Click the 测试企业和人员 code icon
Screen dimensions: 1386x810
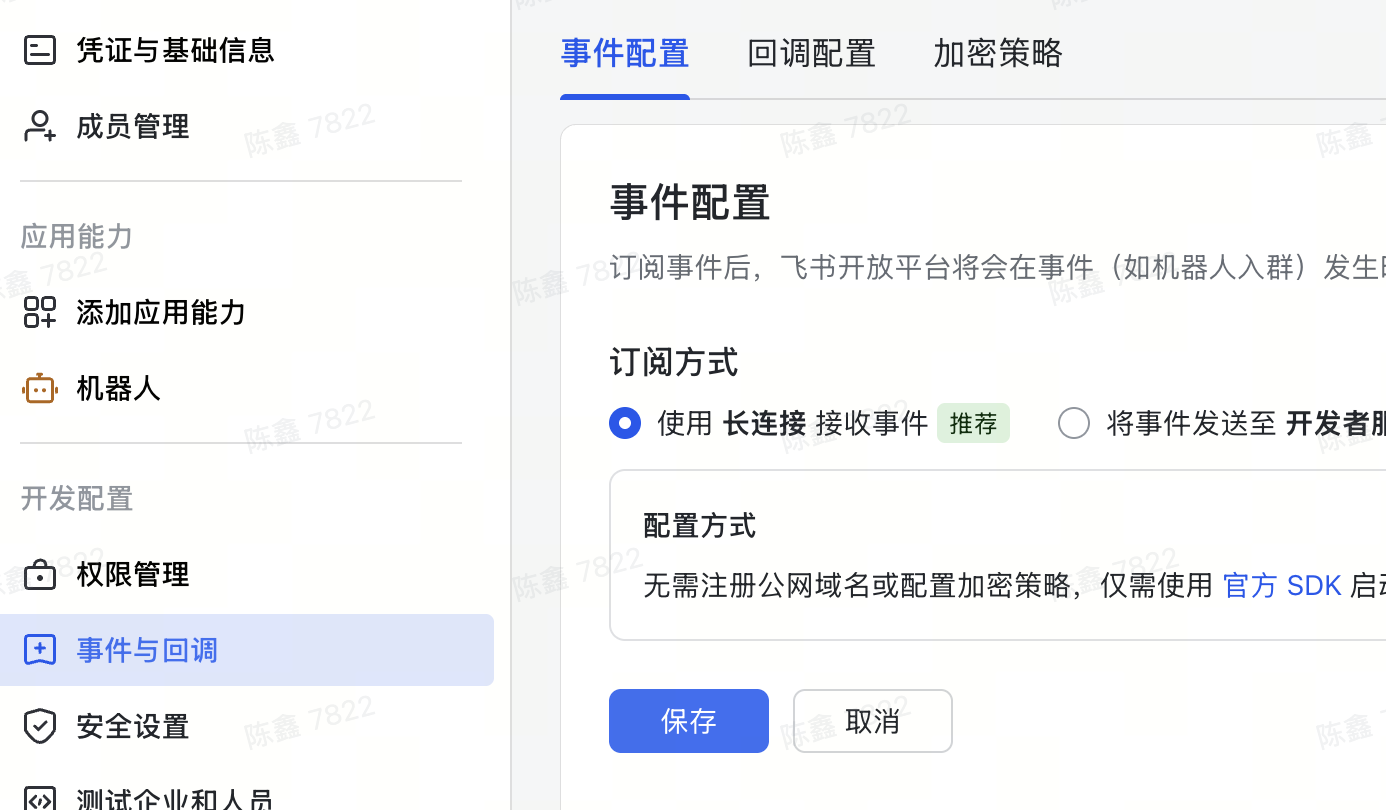pos(40,799)
